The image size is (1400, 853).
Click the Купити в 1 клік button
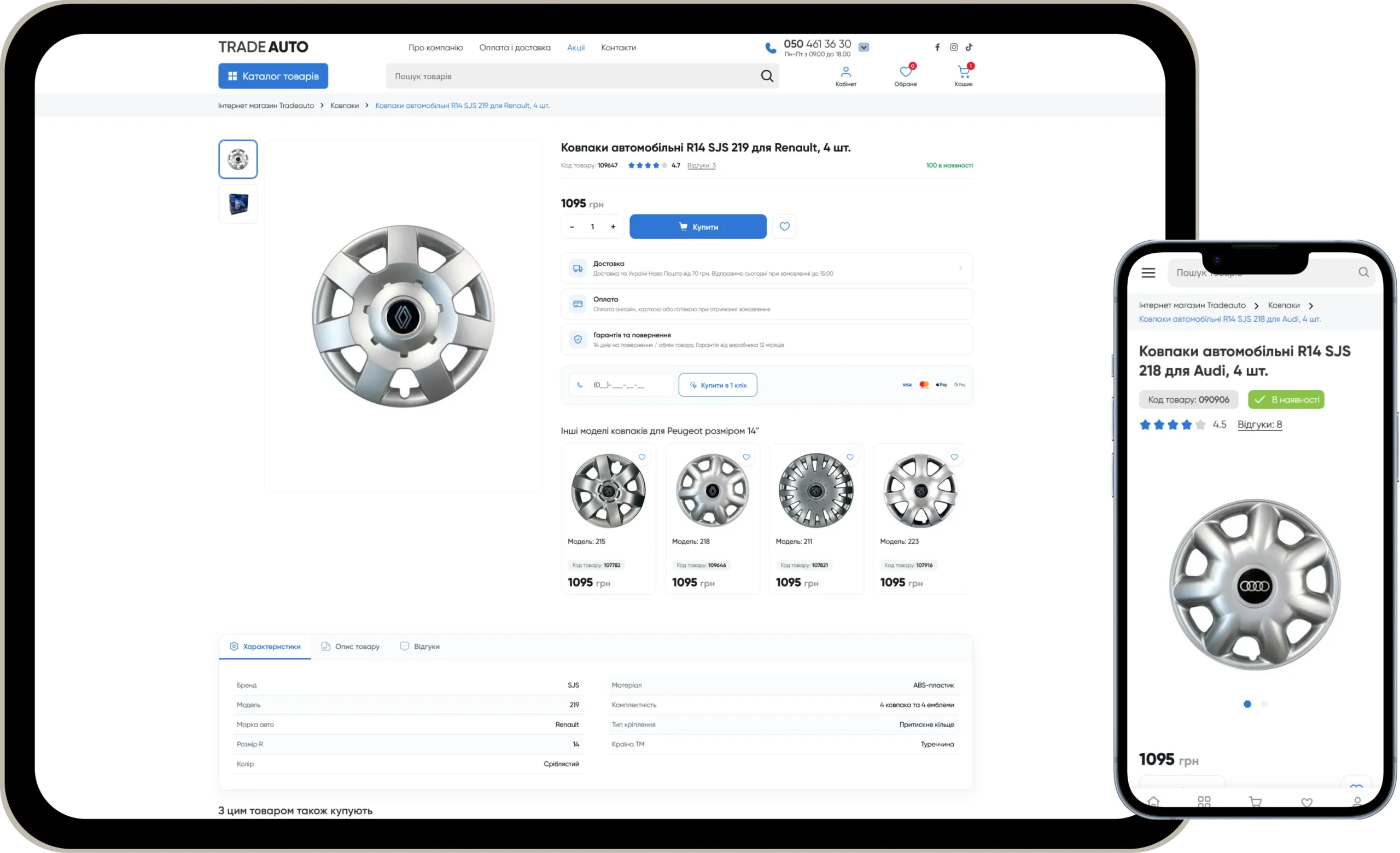(717, 385)
